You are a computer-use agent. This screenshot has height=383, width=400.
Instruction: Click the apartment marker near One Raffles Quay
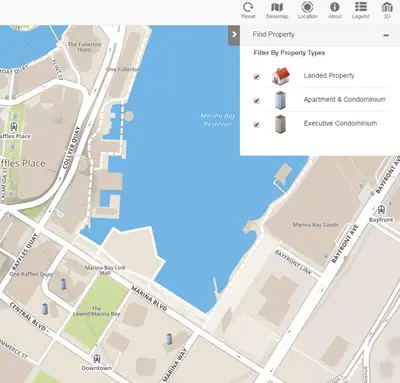pyautogui.click(x=63, y=284)
